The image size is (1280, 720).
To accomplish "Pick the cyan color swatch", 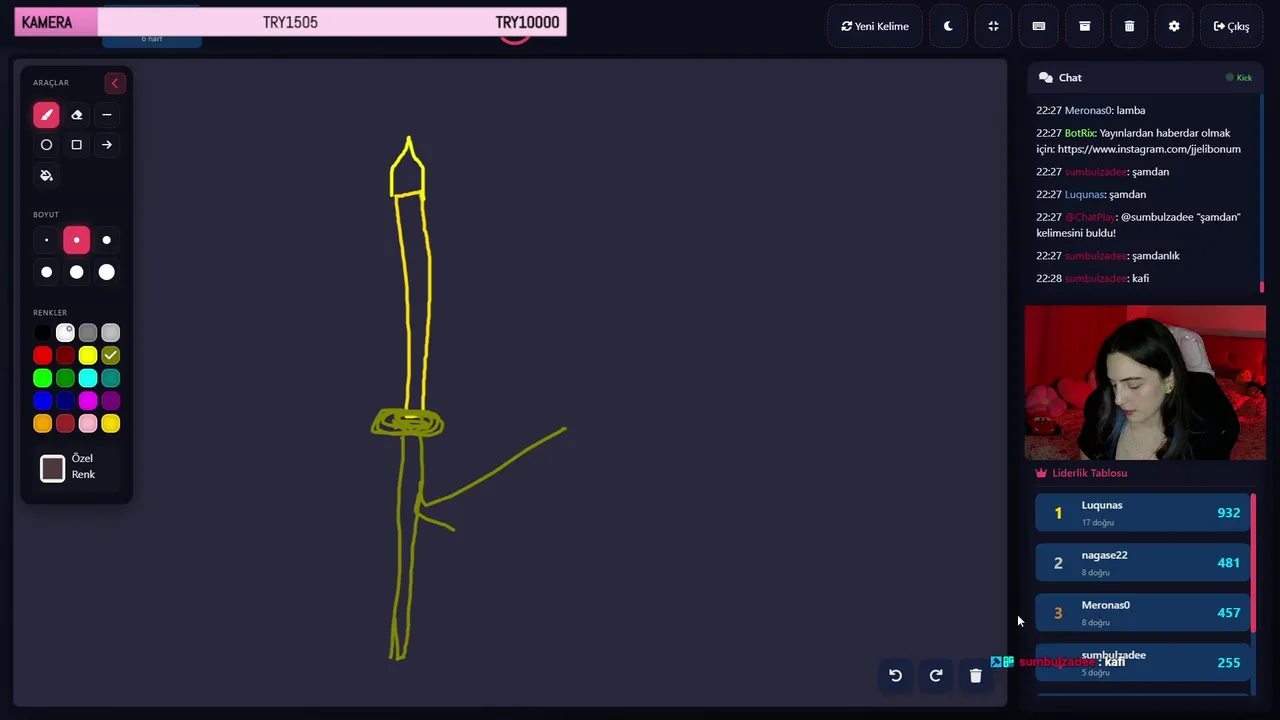I will point(88,378).
